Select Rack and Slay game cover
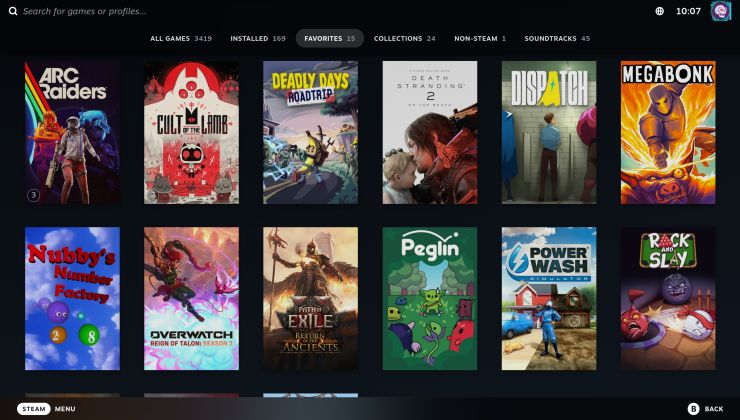Image resolution: width=740 pixels, height=420 pixels. coord(668,299)
